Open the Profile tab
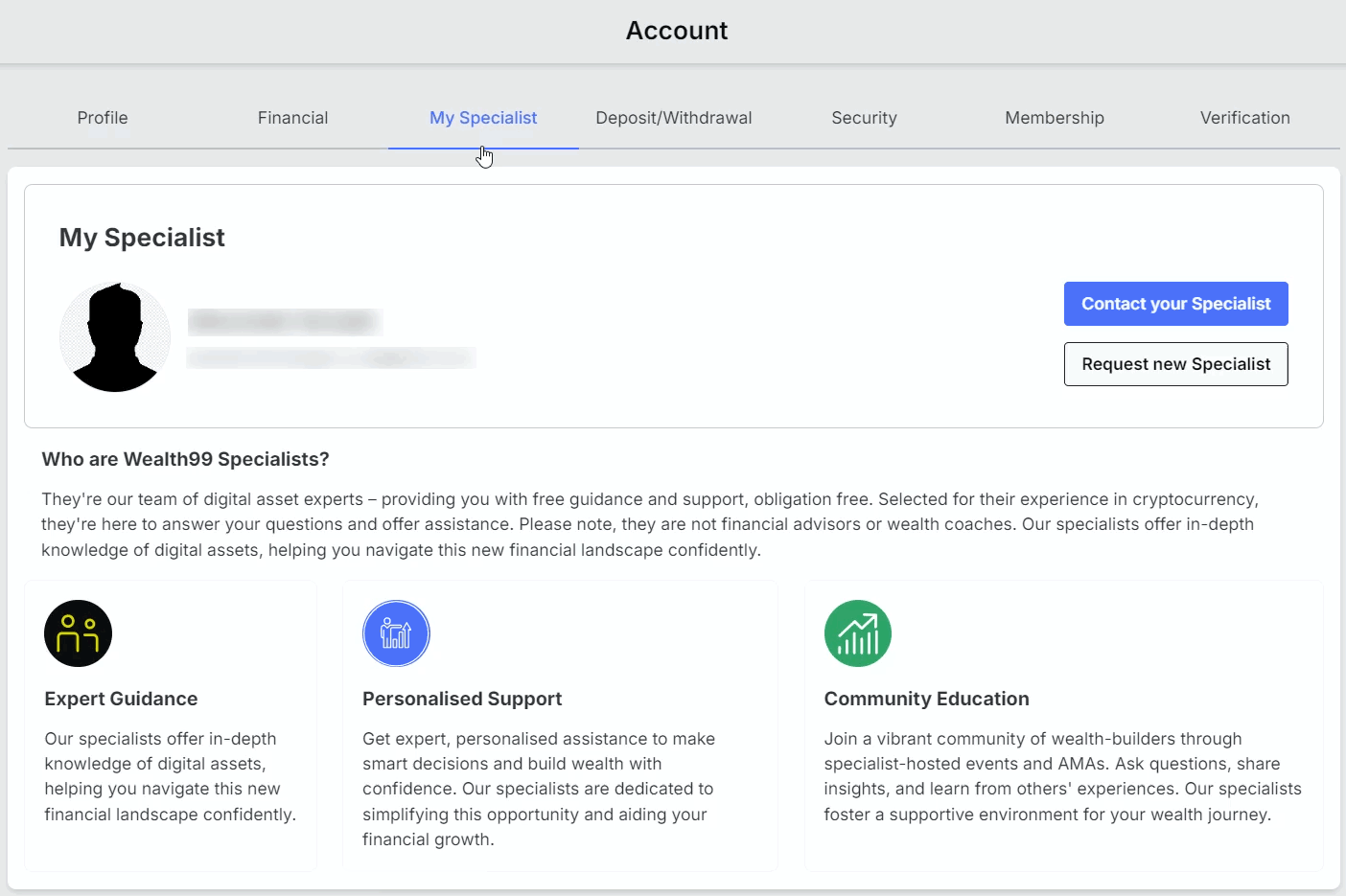 [x=103, y=118]
